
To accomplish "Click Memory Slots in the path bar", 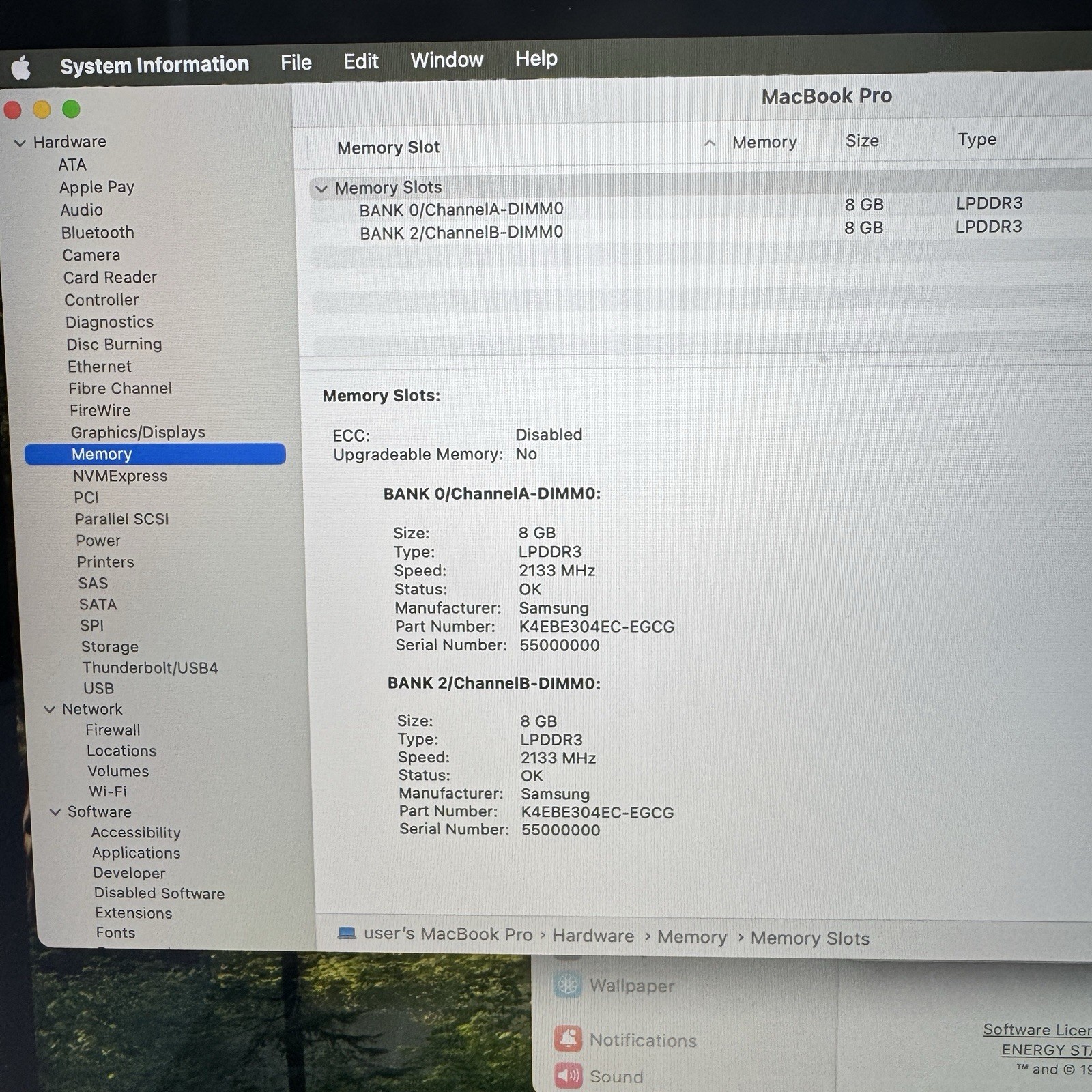I will click(810, 938).
